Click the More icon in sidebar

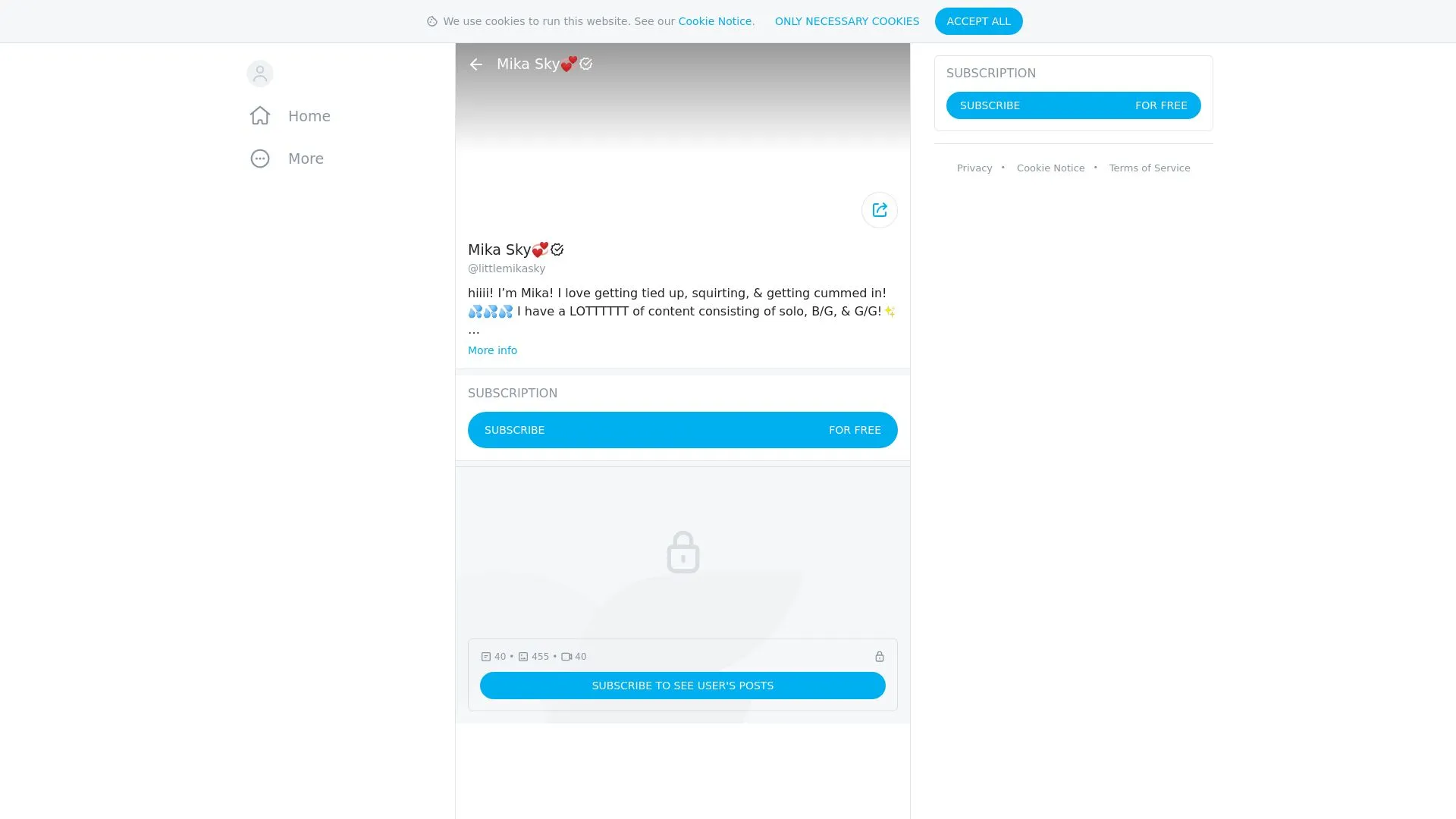pos(259,158)
